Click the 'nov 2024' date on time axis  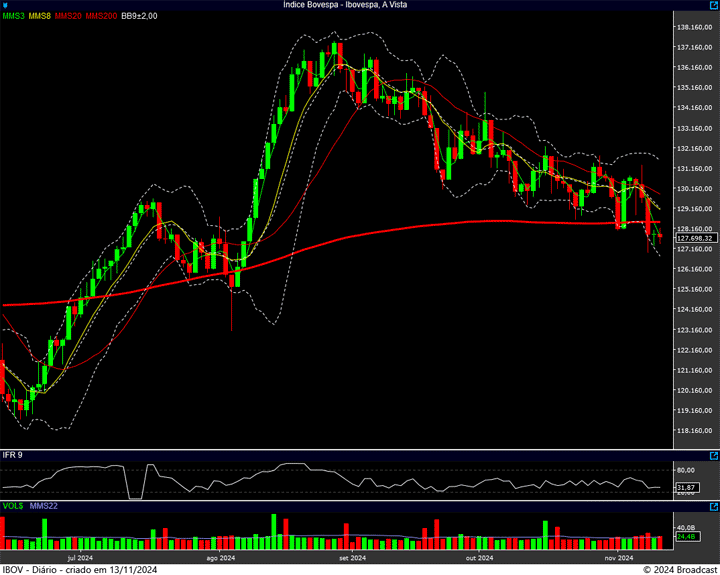tap(619, 558)
